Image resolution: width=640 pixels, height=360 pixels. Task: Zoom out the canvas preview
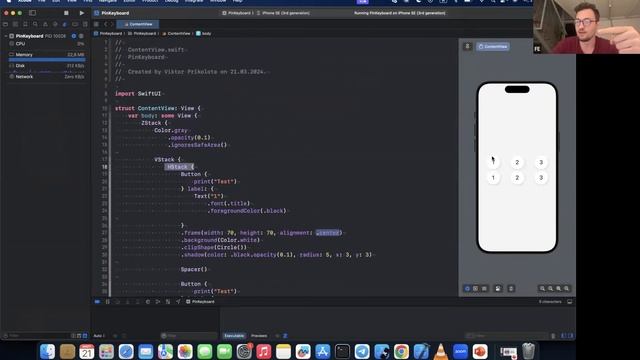(x=542, y=289)
